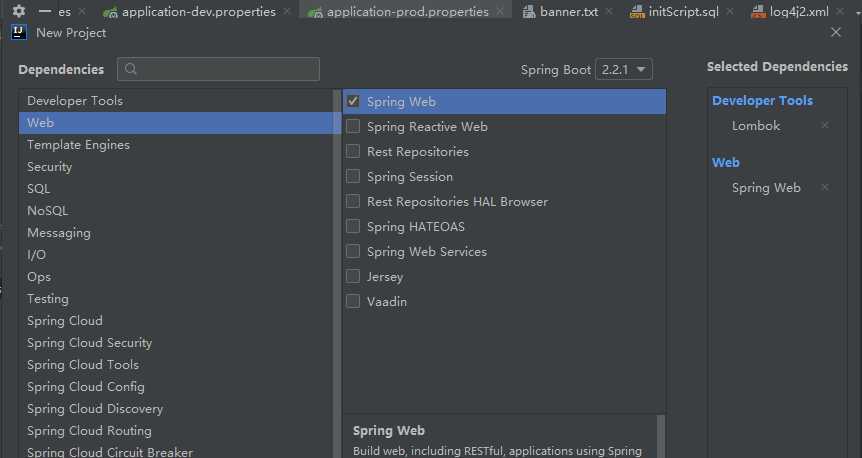Select Spring Cloud Circuit Breaker category
862x458 pixels.
point(177,451)
